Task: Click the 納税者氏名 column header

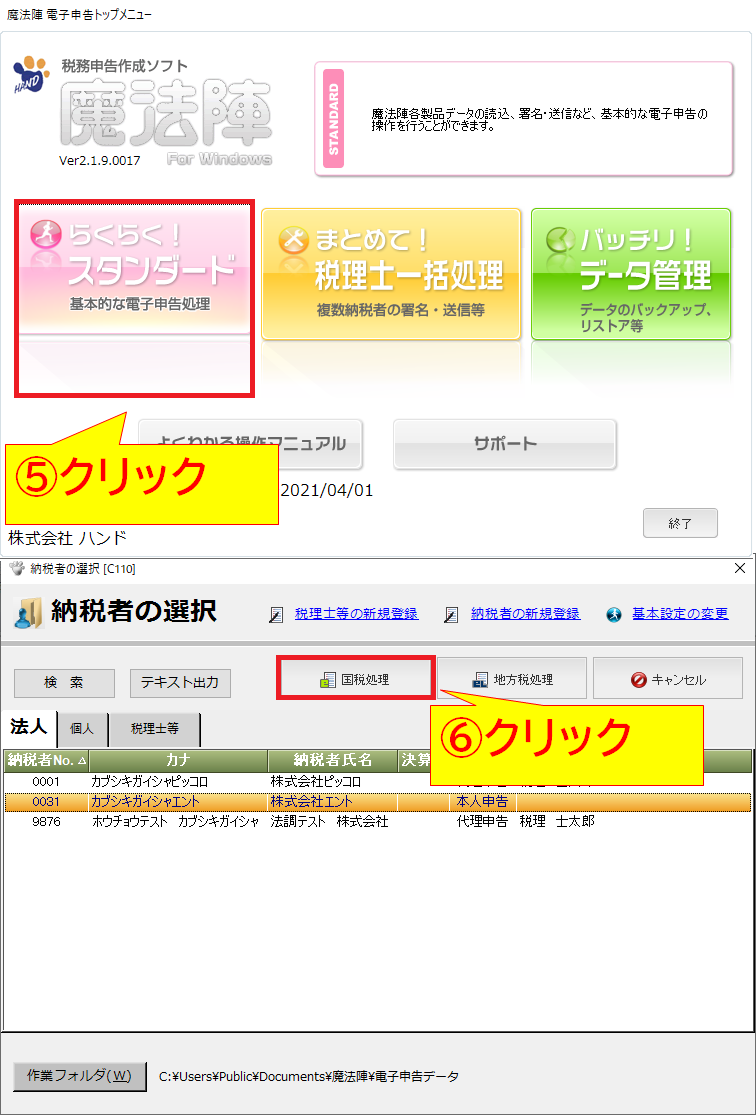Action: click(332, 760)
